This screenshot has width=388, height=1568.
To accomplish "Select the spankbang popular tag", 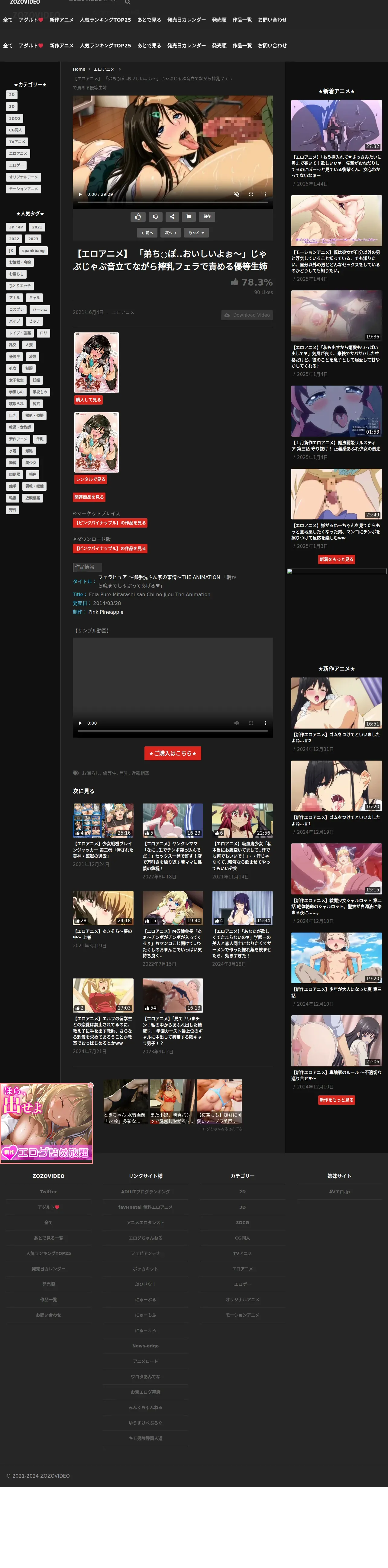I will coord(34,251).
